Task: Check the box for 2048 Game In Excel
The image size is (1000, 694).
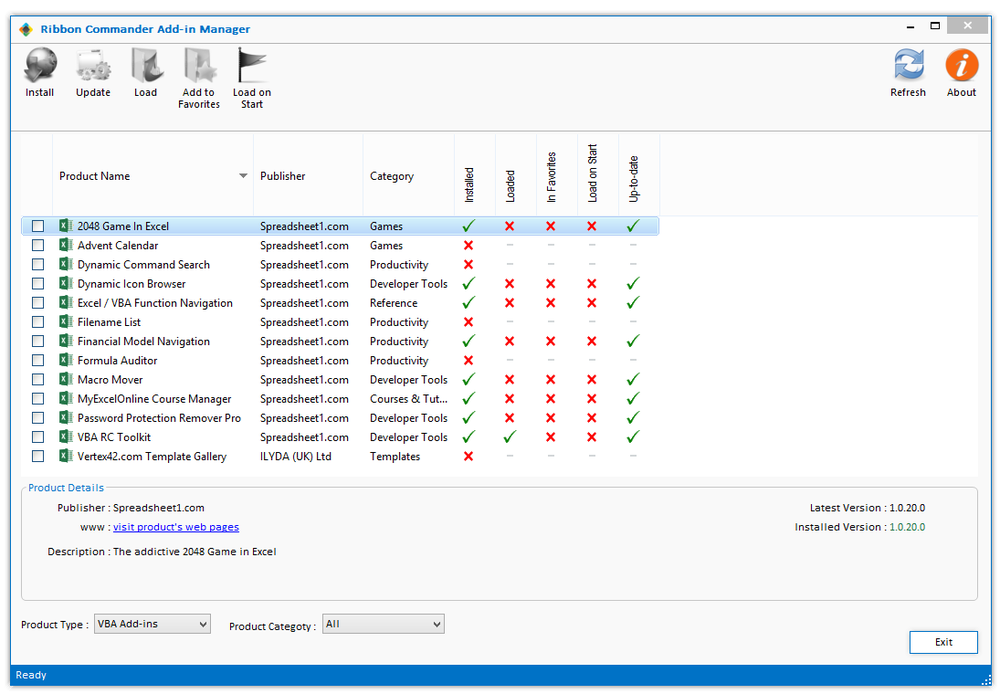Action: pos(38,226)
